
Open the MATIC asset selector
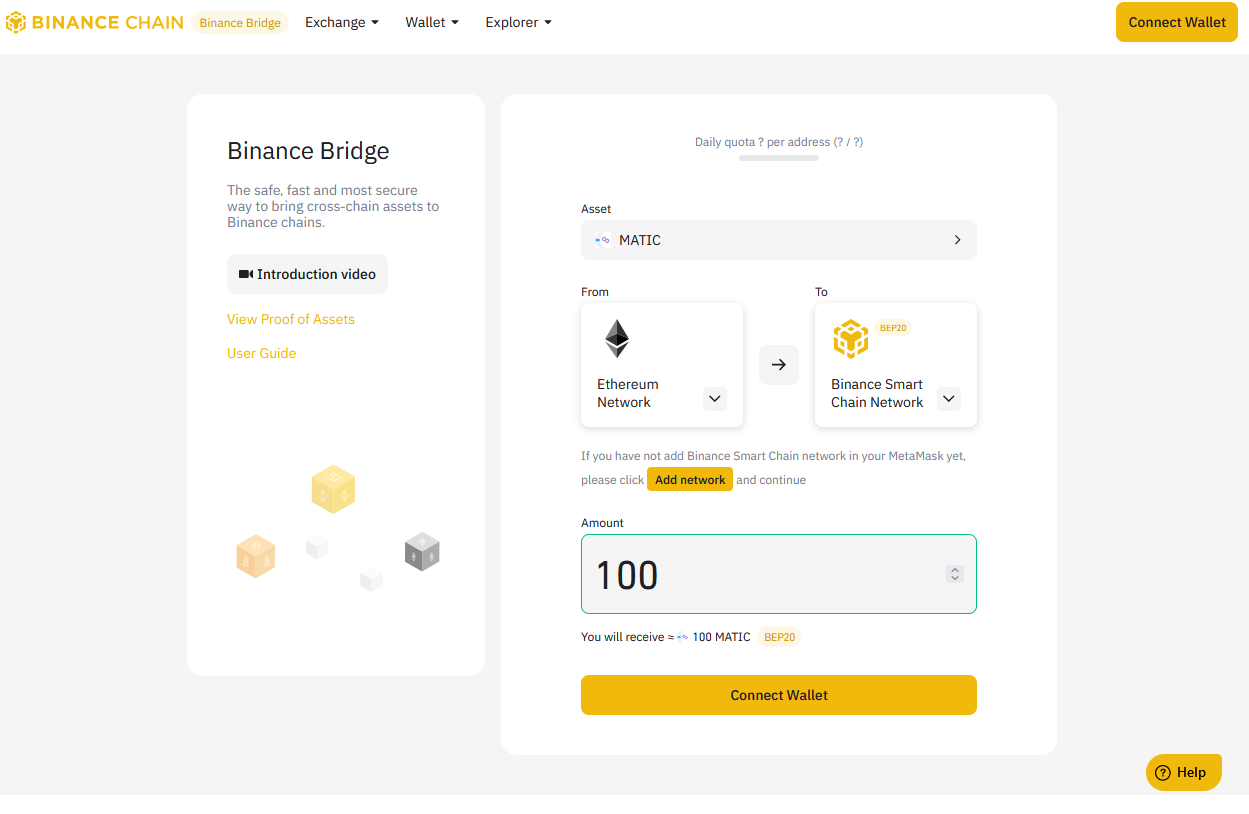(x=778, y=240)
